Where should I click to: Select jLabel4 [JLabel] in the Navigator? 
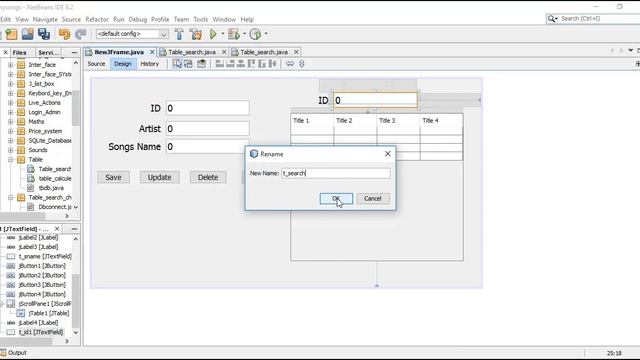(x=38, y=323)
